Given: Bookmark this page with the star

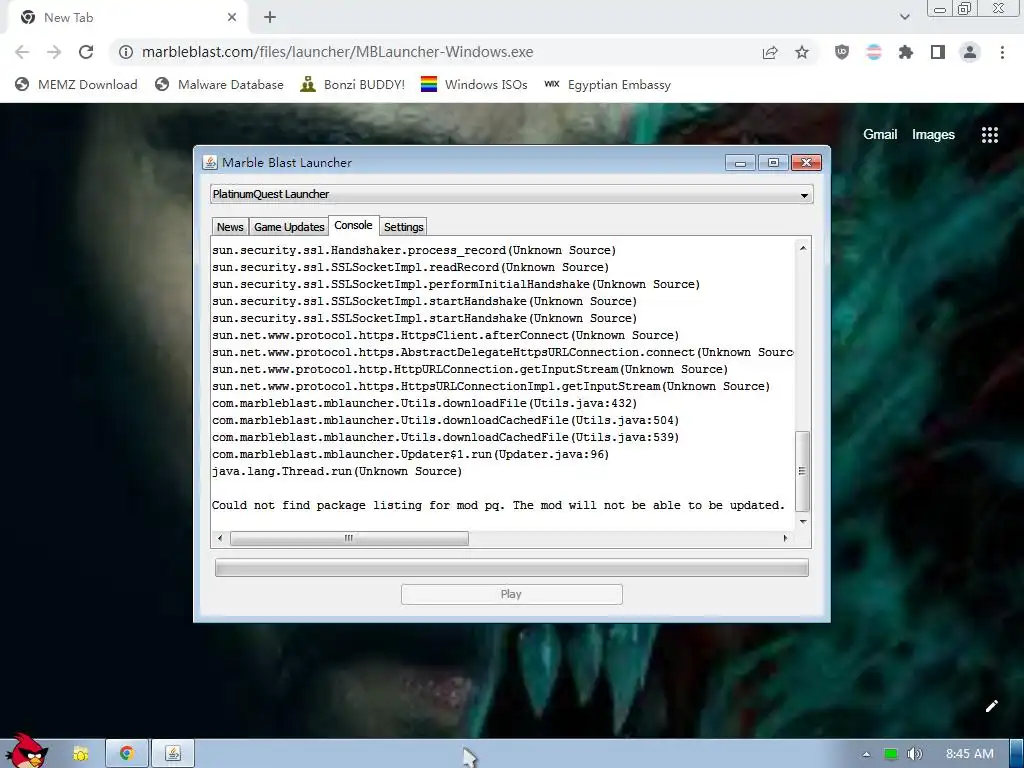Looking at the screenshot, I should (802, 52).
